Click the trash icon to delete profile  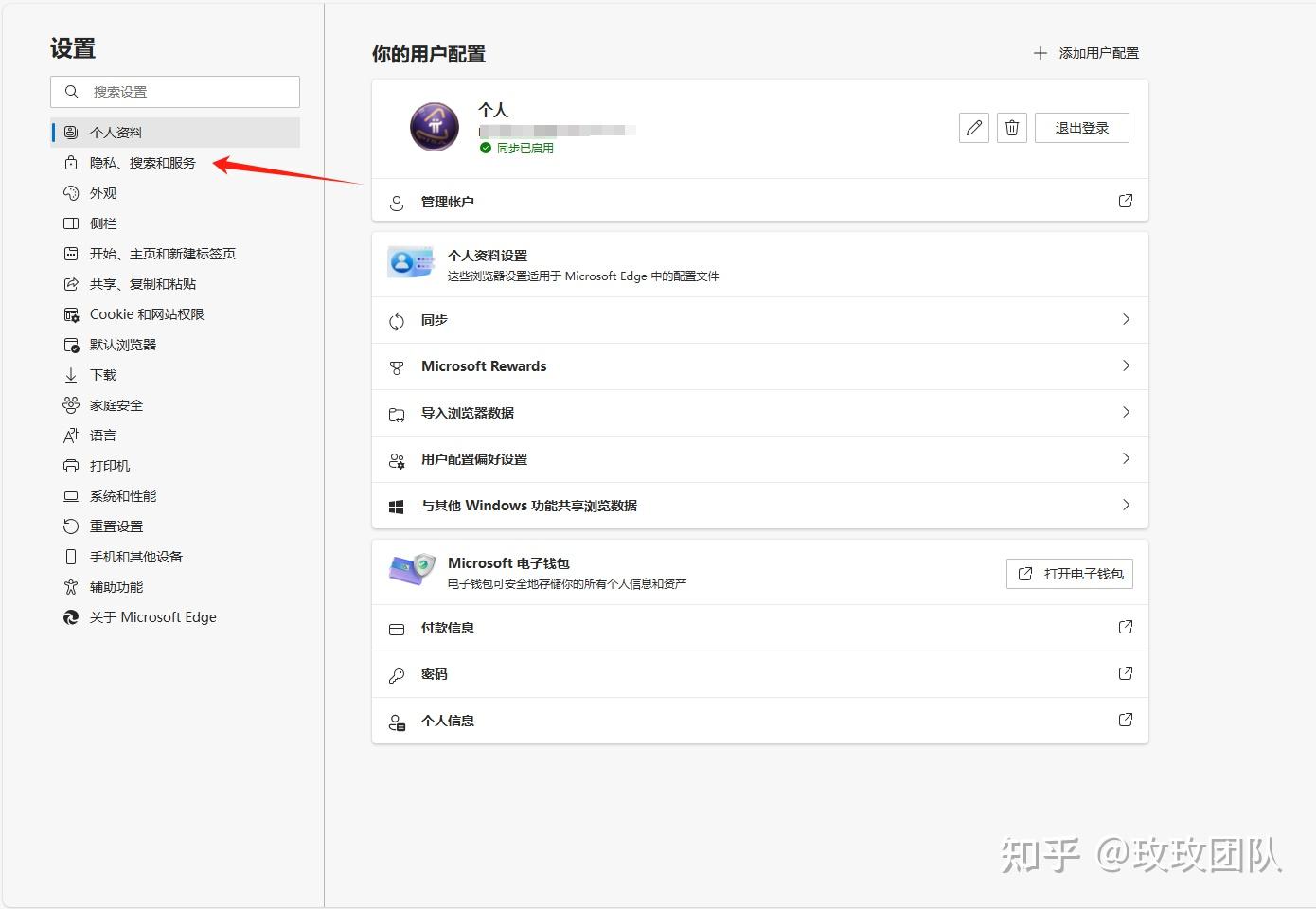[1011, 127]
